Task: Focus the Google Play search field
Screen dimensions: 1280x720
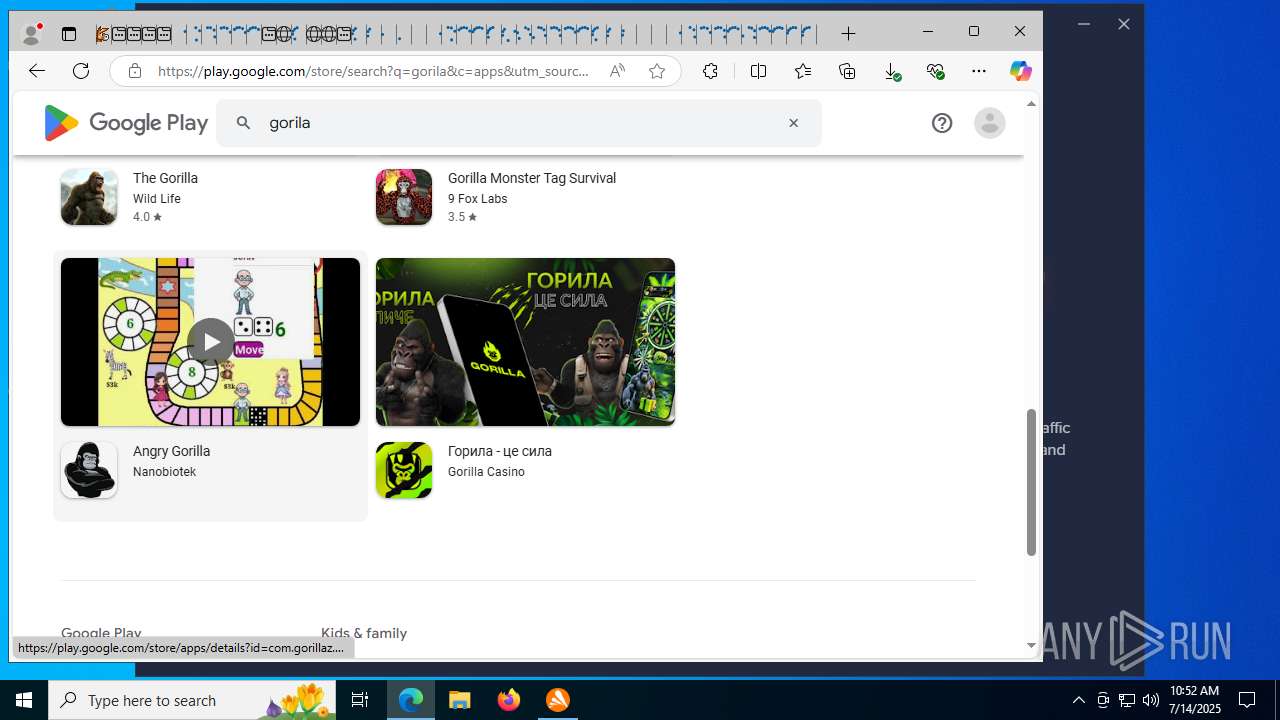Action: pyautogui.click(x=519, y=123)
